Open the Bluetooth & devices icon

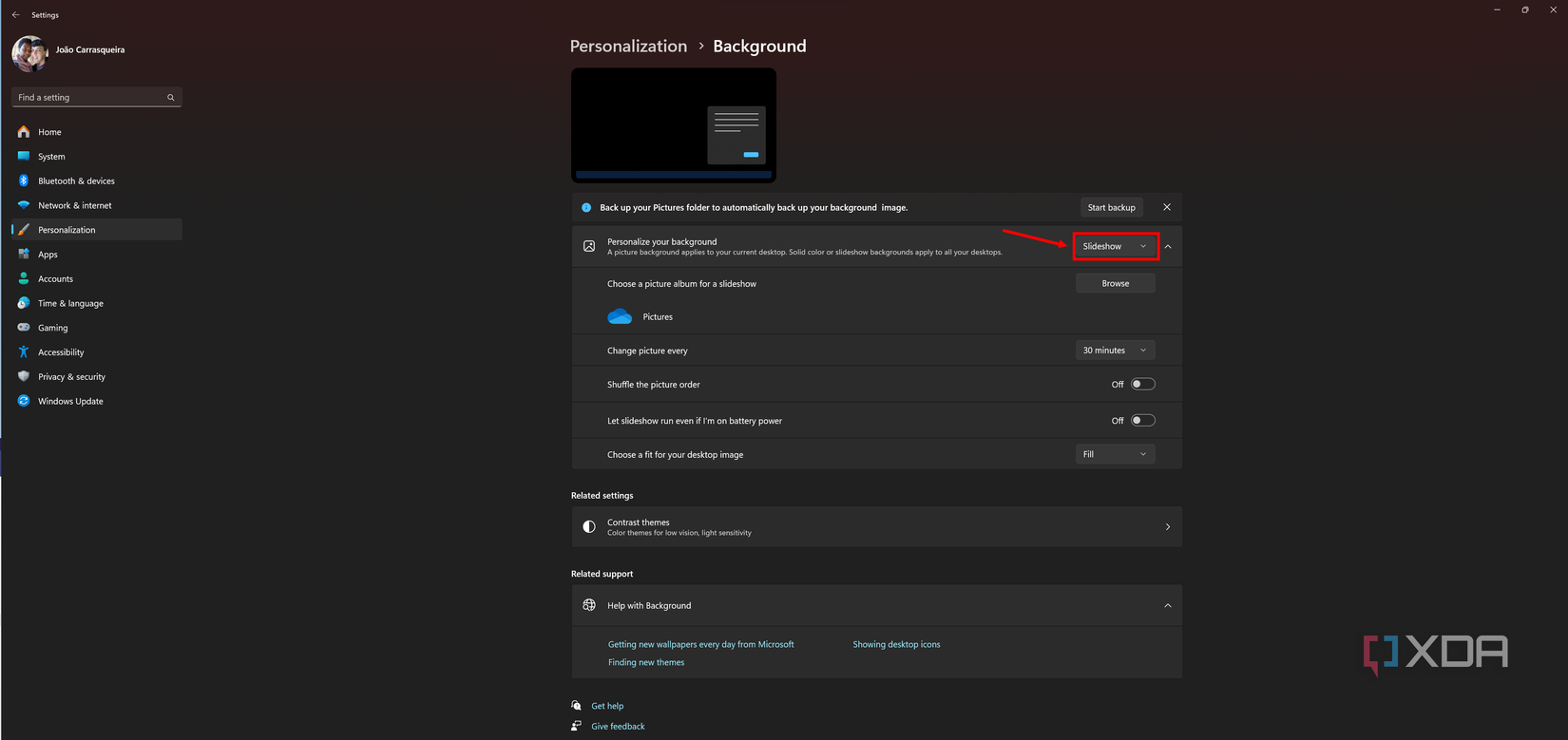point(24,180)
